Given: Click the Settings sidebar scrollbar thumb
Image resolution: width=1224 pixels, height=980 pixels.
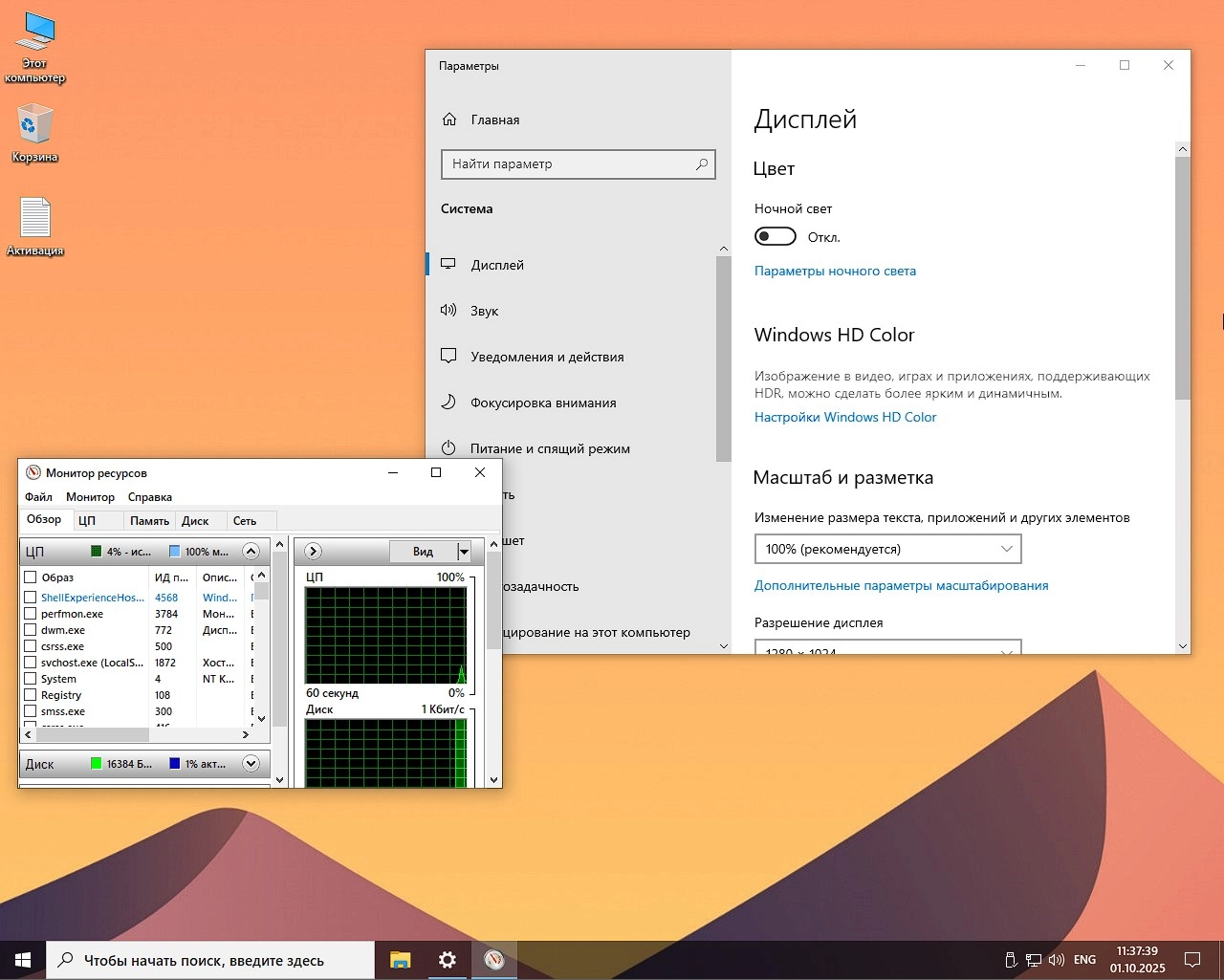Looking at the screenshot, I should (723, 359).
